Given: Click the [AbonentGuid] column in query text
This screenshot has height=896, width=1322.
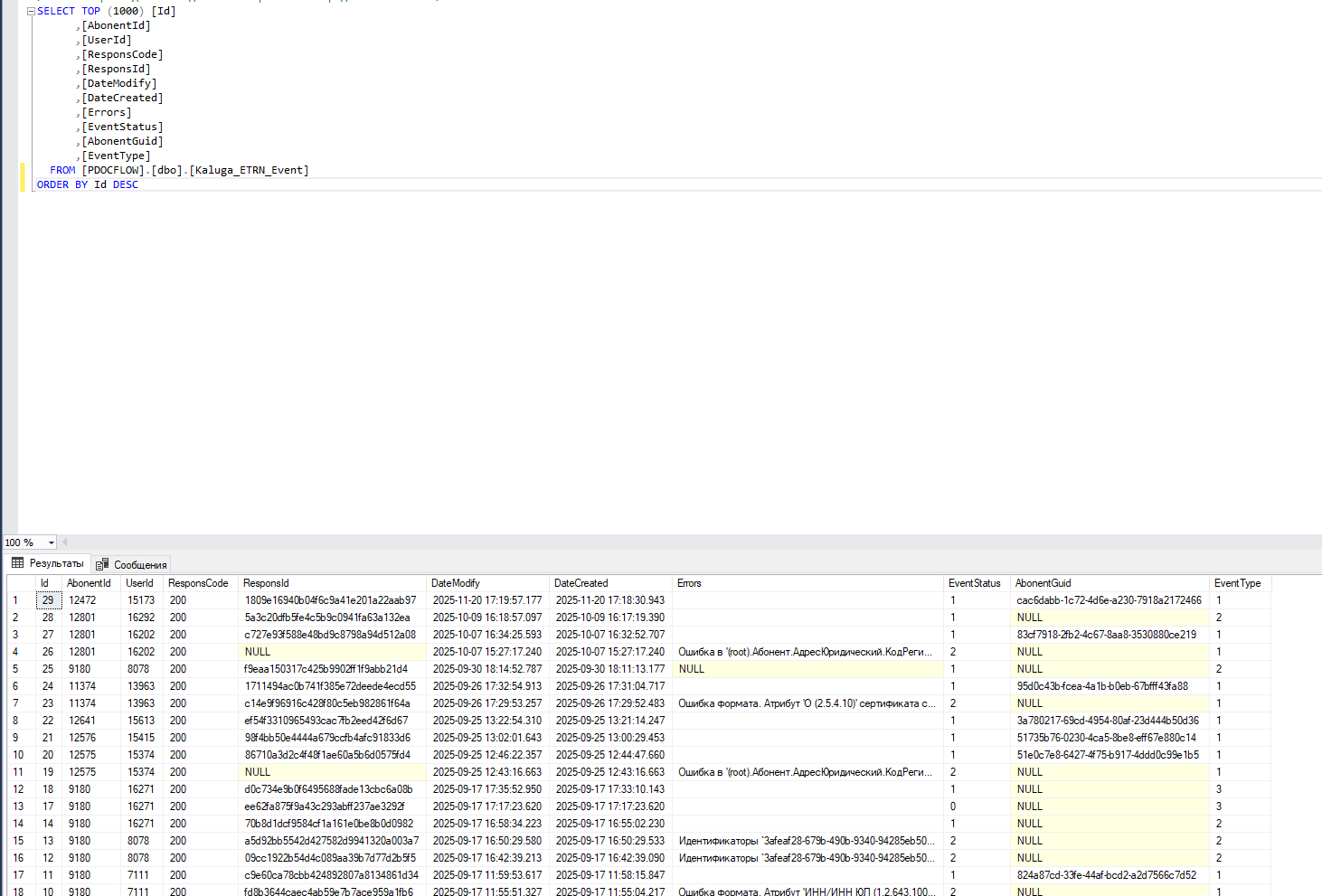Looking at the screenshot, I should (123, 141).
